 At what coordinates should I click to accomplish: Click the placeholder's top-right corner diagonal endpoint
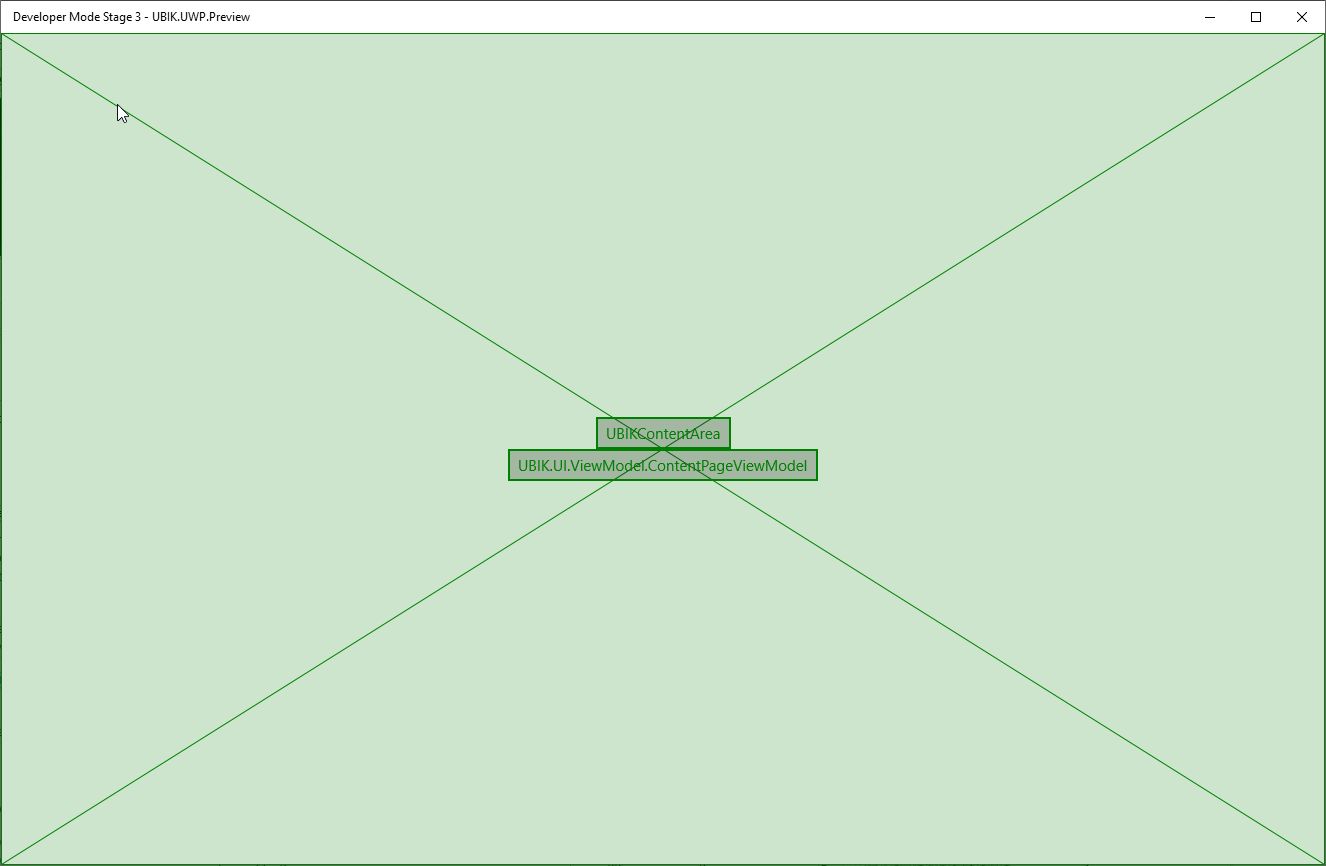click(x=1322, y=36)
